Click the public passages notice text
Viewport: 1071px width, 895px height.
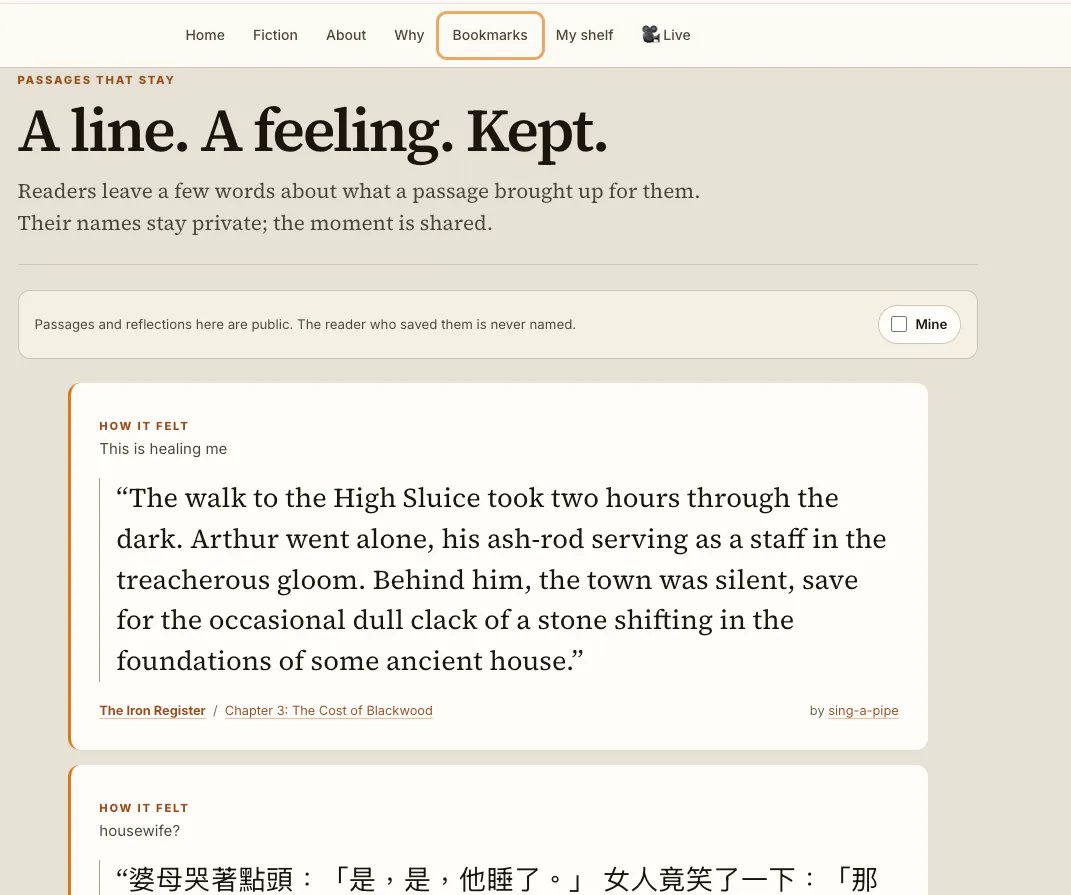point(305,325)
